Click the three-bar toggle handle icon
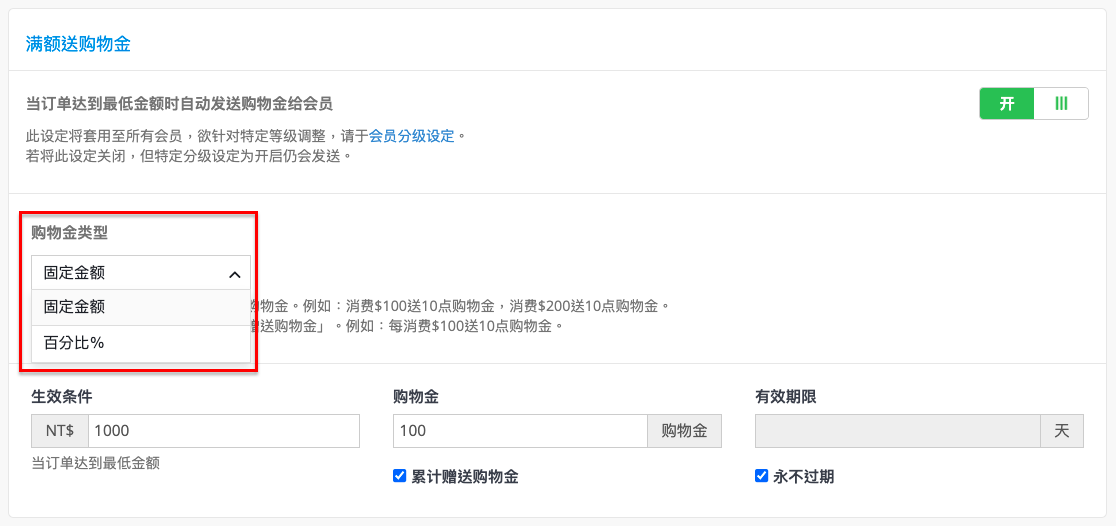The image size is (1116, 526). pyautogui.click(x=1061, y=103)
